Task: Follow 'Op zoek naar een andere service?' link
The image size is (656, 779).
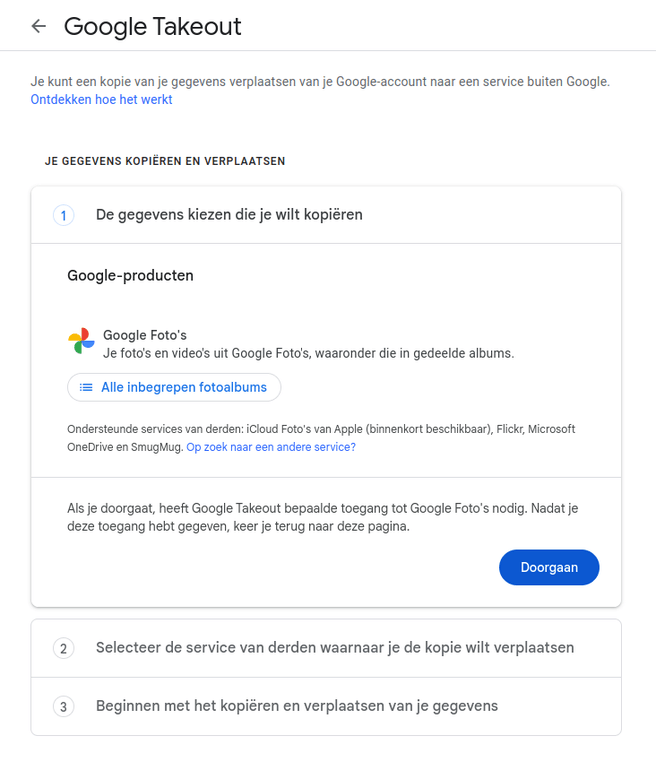Action: [x=271, y=447]
